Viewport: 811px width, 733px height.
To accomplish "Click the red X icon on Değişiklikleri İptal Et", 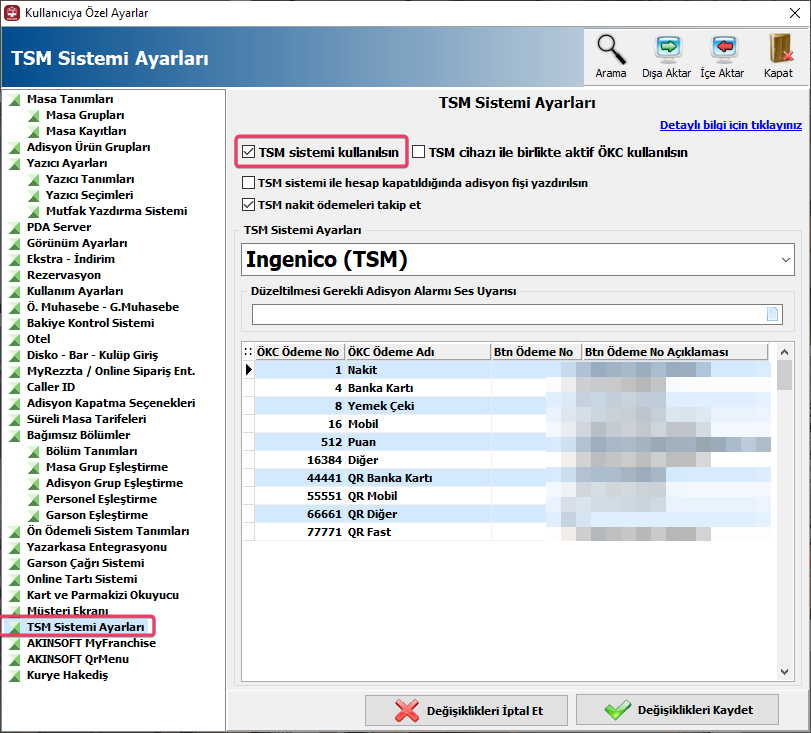I will pyautogui.click(x=407, y=710).
